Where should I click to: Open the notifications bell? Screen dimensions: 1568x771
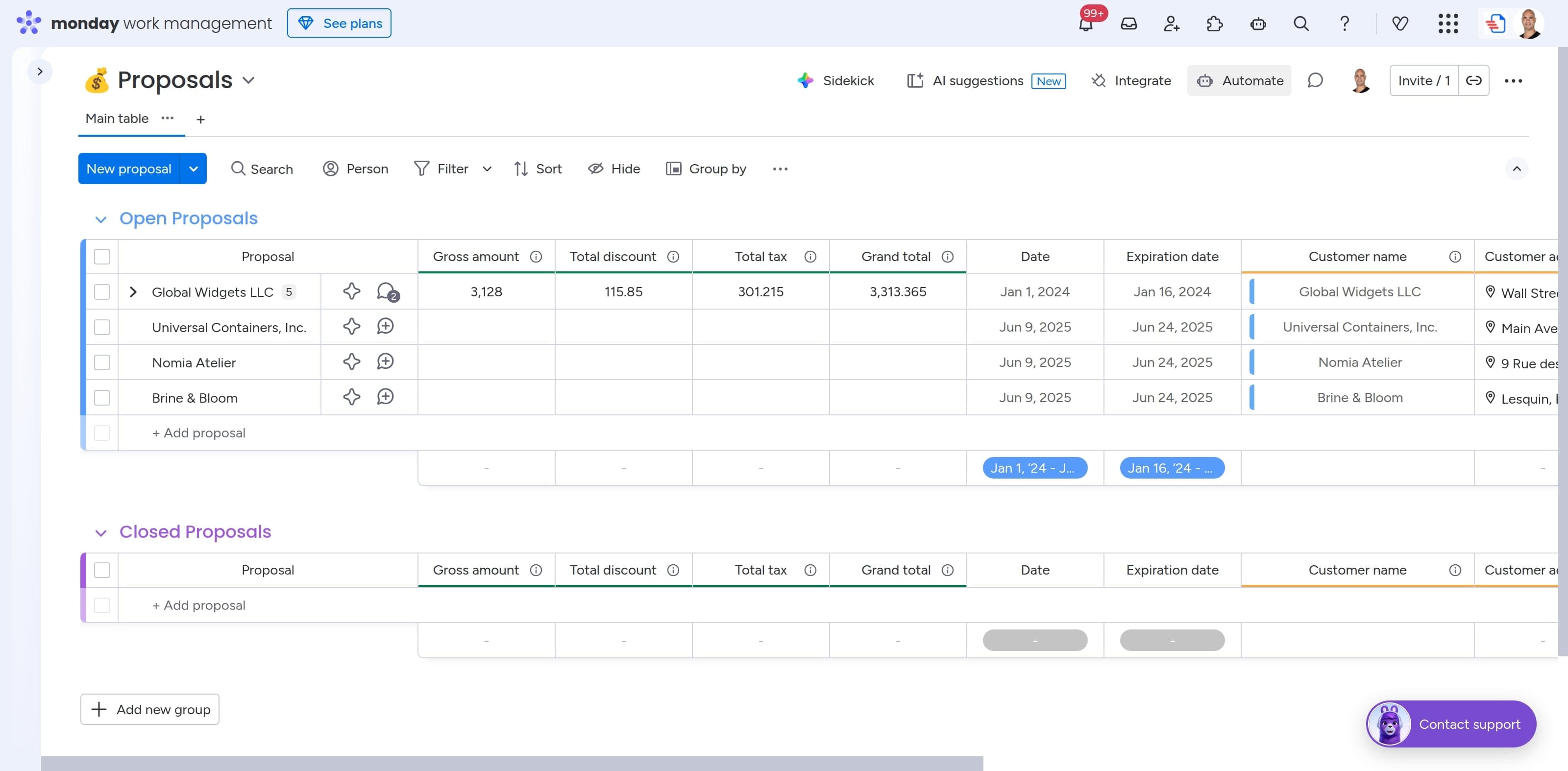coord(1086,24)
